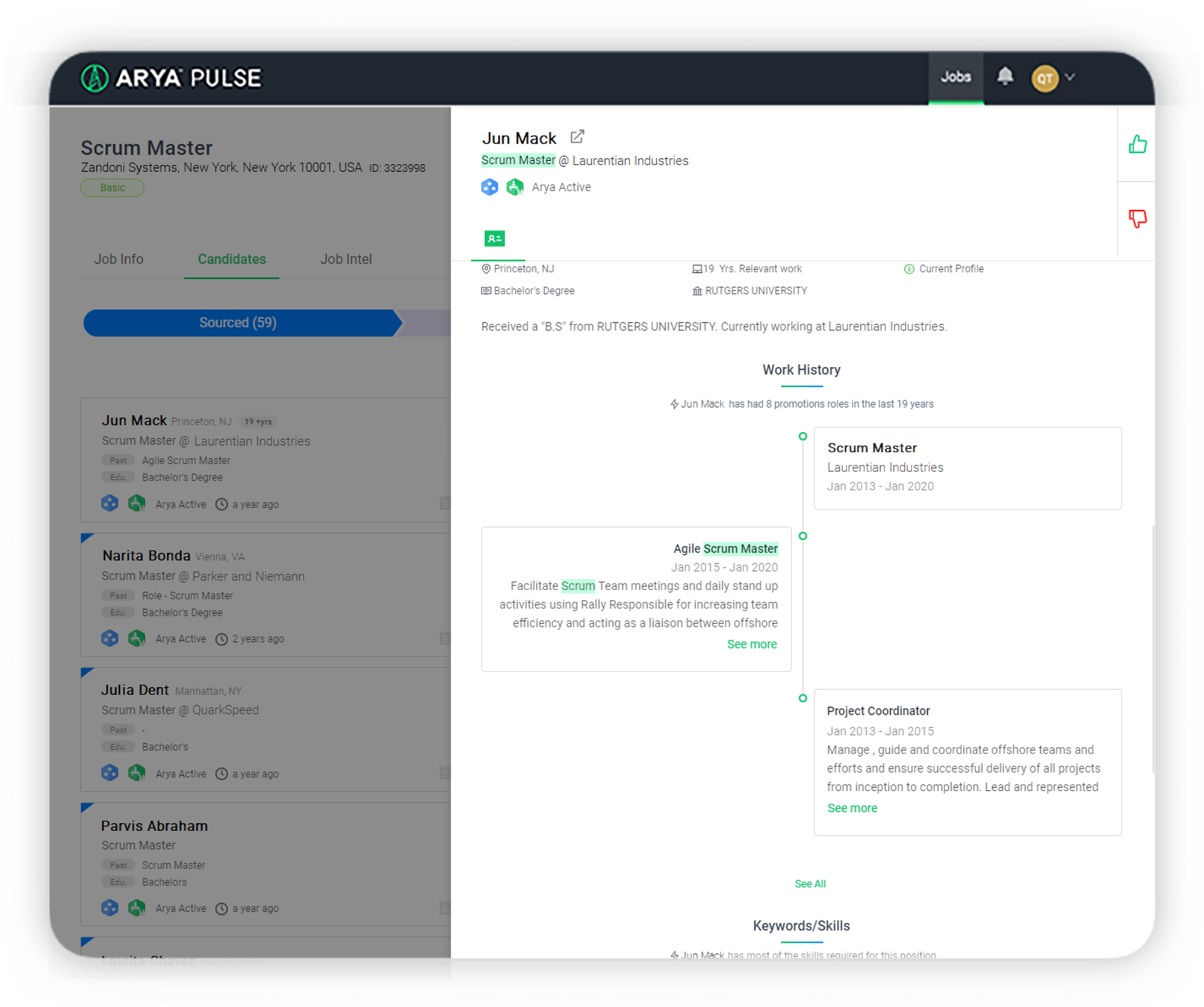The height and width of the screenshot is (1007, 1204).
Task: Click the blue star badge beside Arya Active in profile
Action: [x=489, y=187]
